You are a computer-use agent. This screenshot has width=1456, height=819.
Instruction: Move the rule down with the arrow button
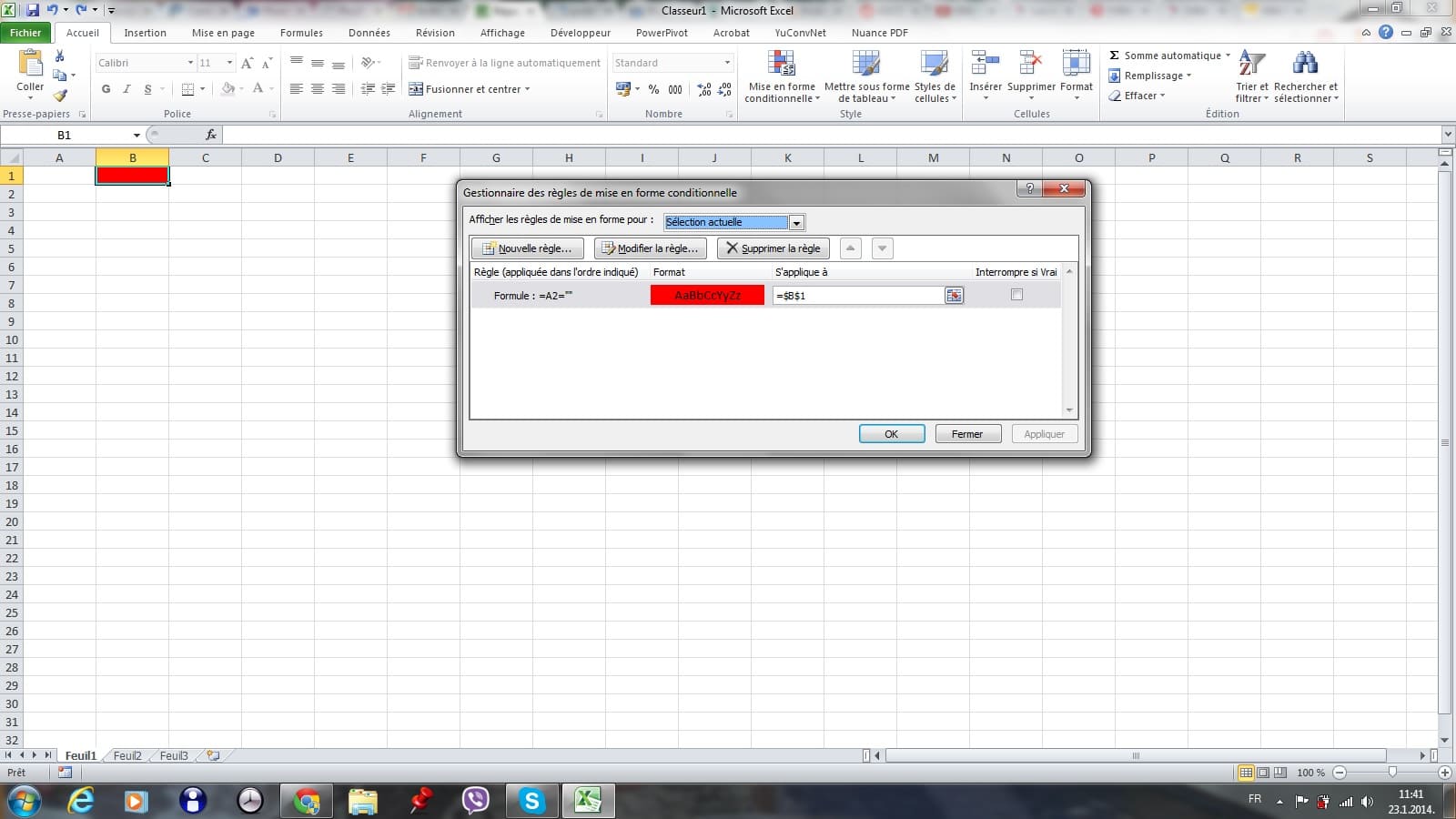[882, 248]
